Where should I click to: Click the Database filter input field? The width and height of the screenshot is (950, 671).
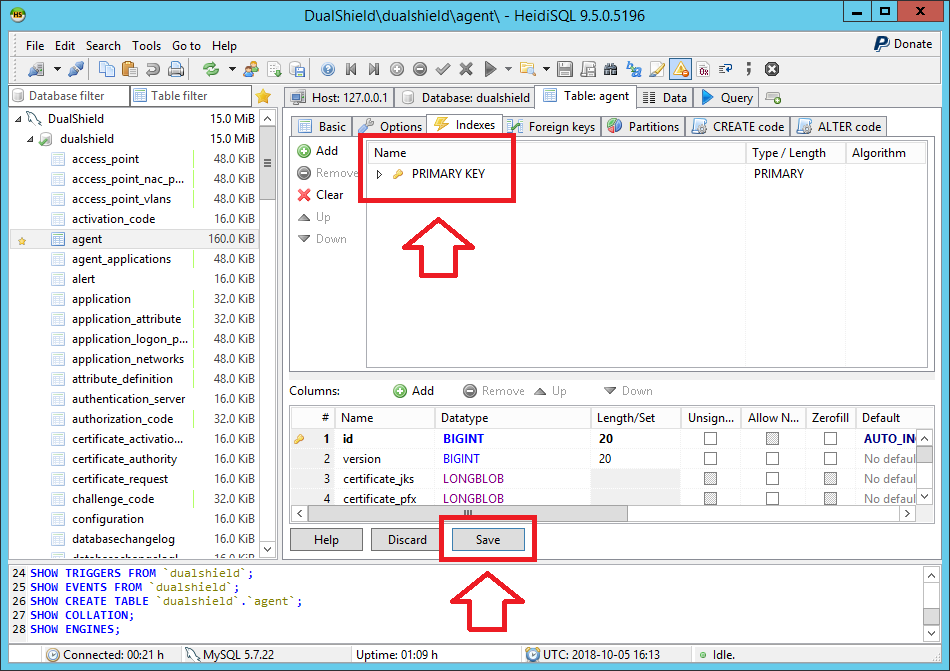[x=72, y=96]
